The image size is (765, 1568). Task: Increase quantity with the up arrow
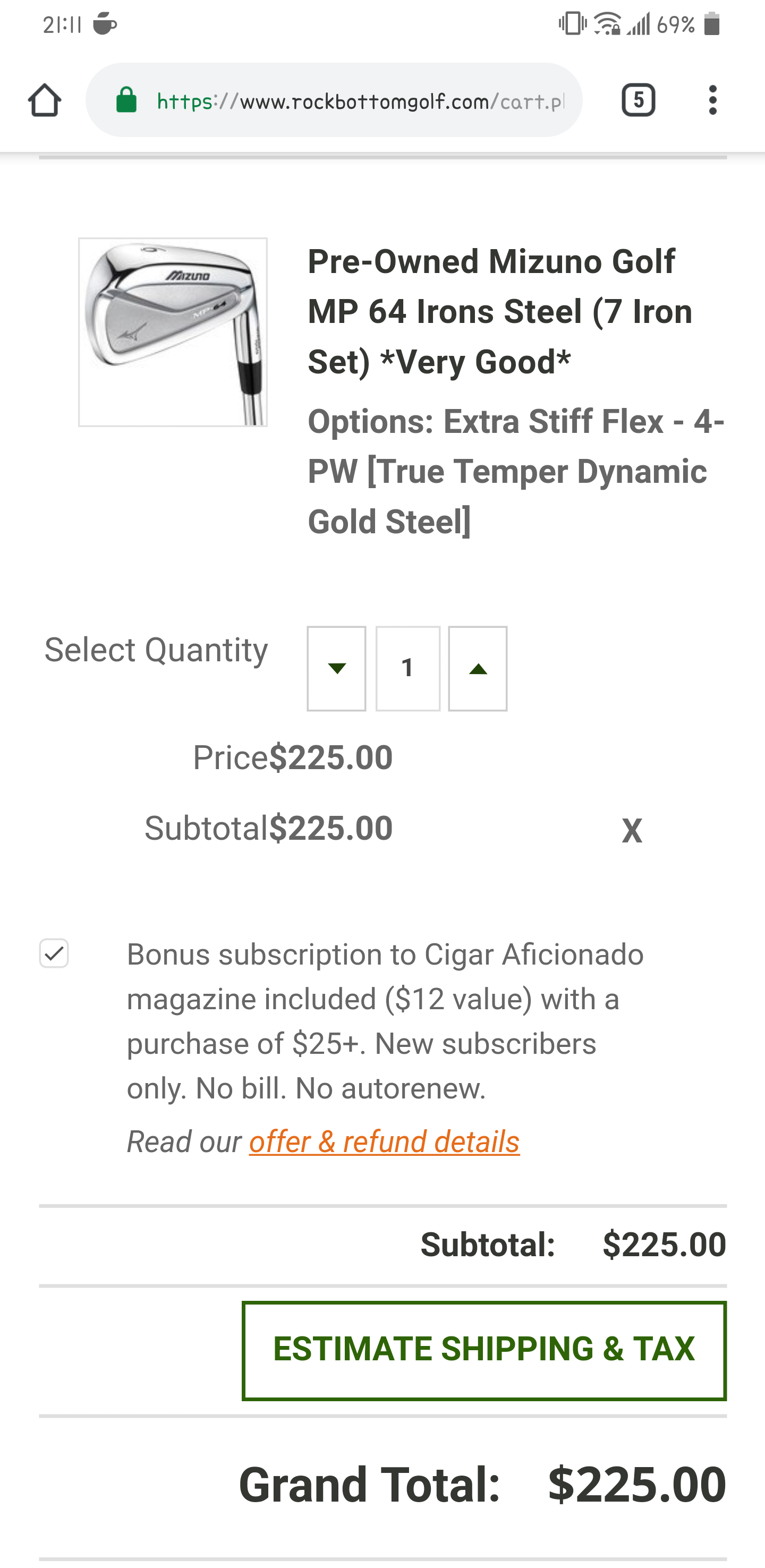click(478, 668)
